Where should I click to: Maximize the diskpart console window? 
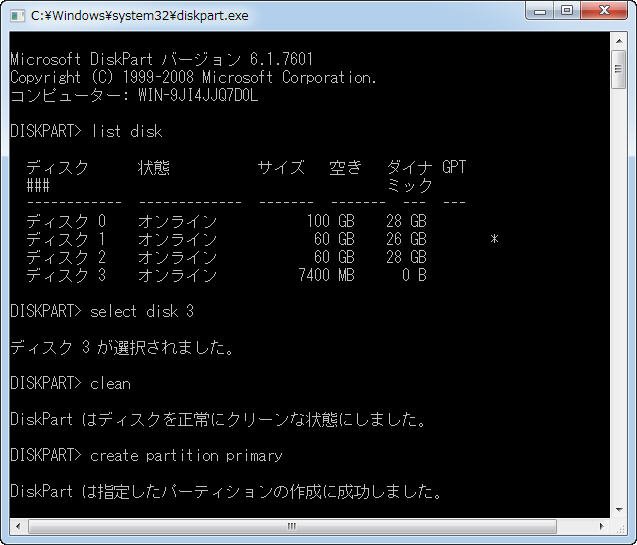coord(567,12)
